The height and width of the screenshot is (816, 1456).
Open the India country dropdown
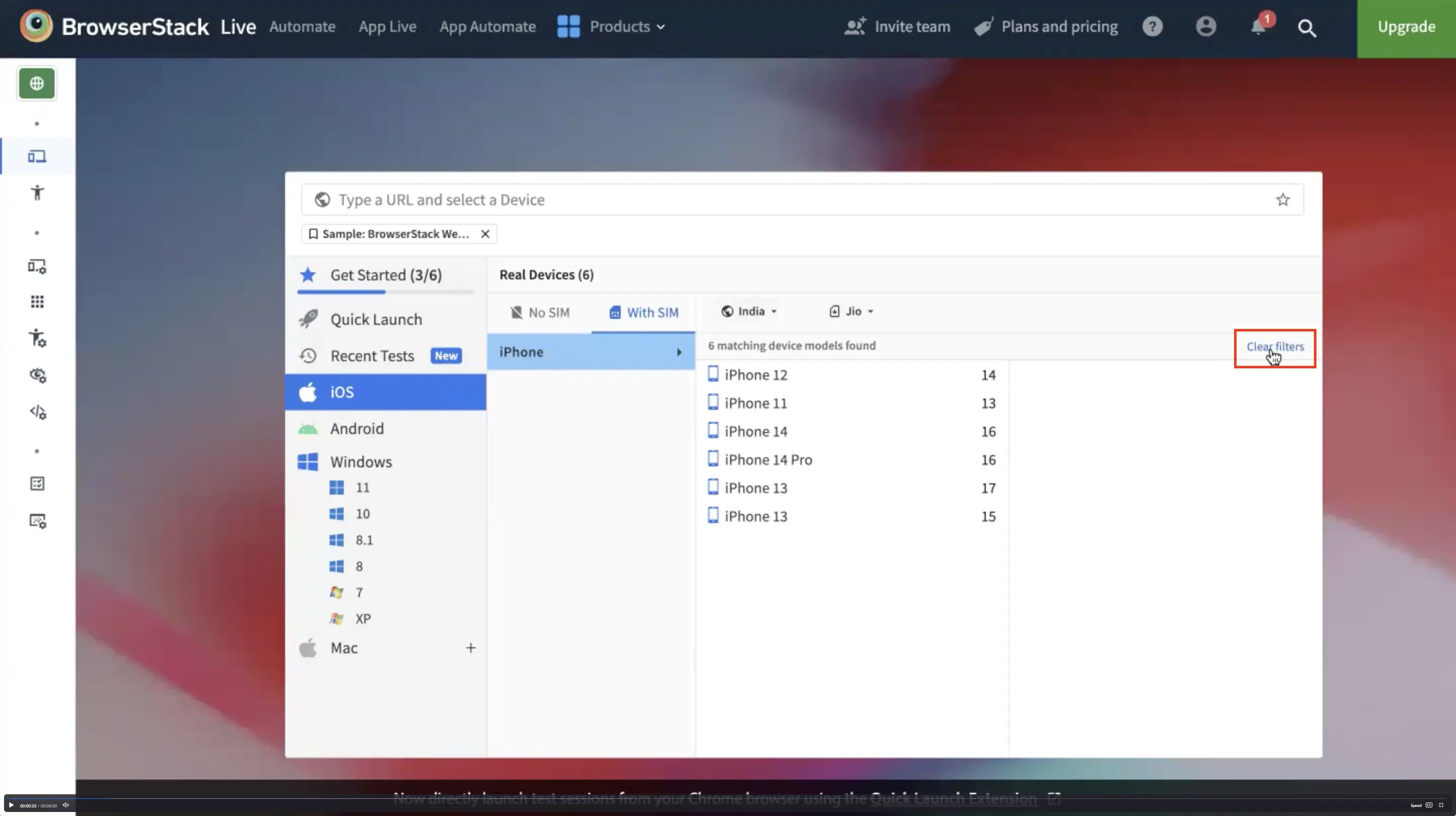[749, 311]
